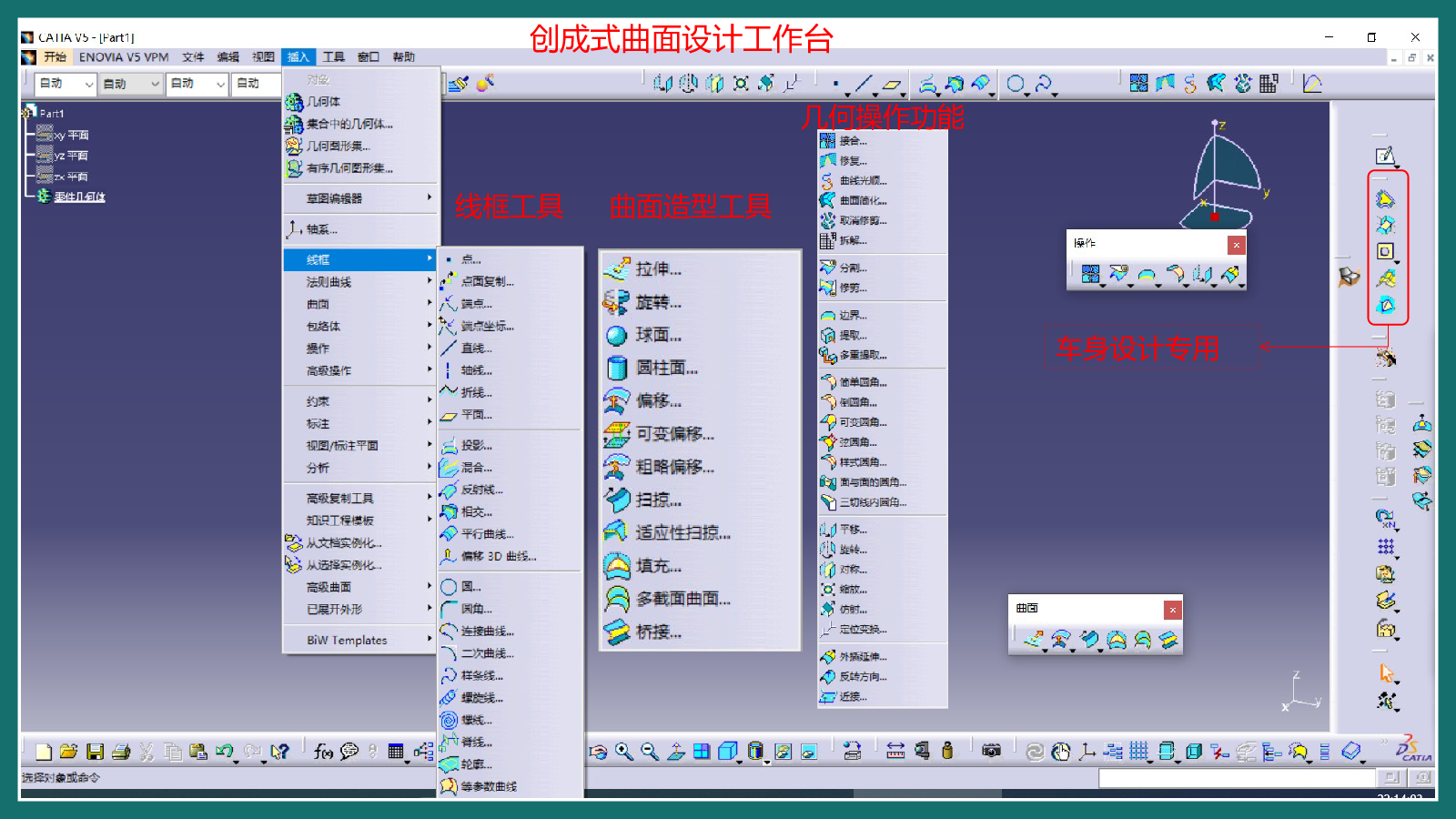Click the extrude icon in 曲面 toolbar
The width and height of the screenshot is (1456, 819).
pos(1033,640)
